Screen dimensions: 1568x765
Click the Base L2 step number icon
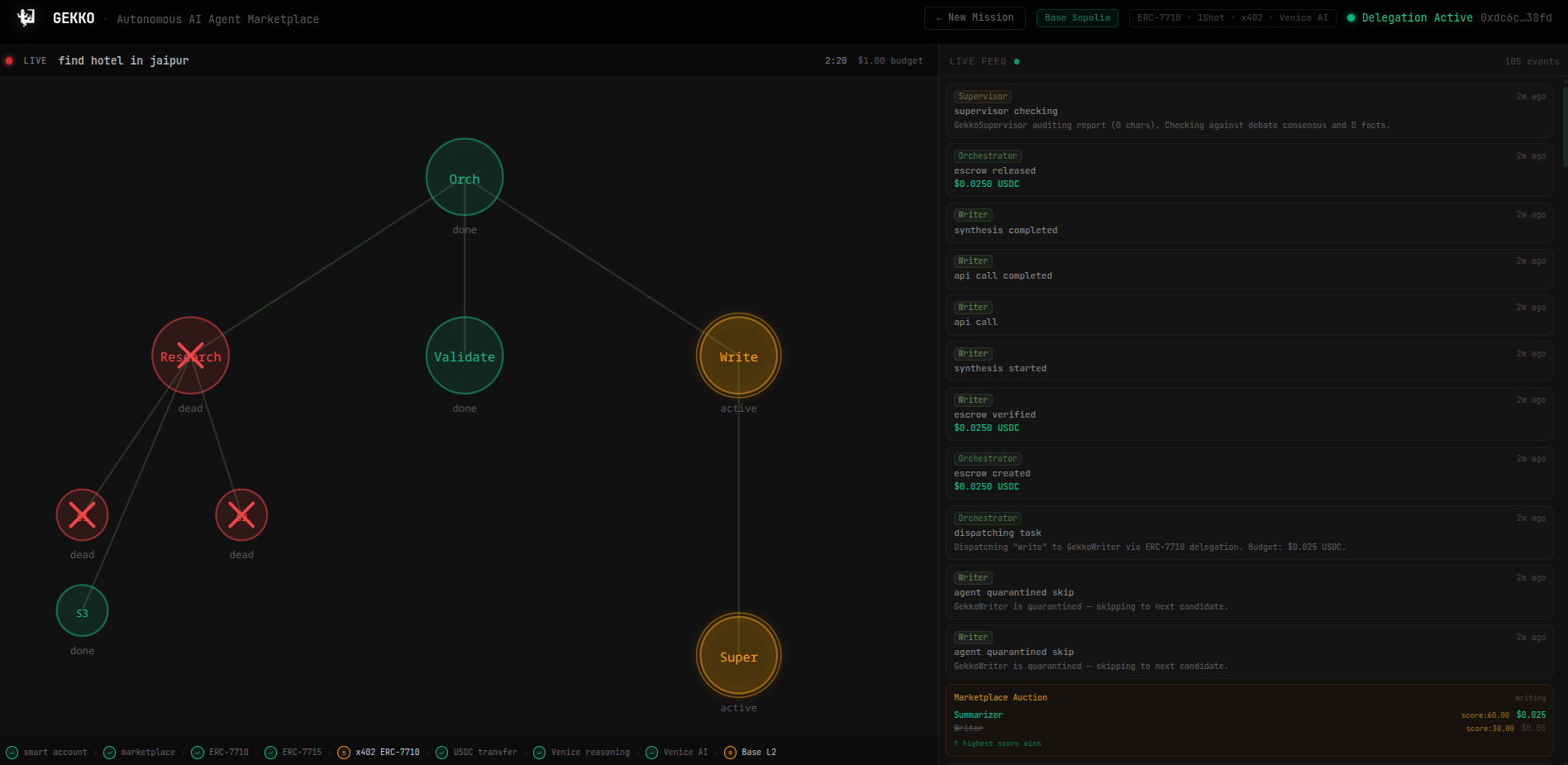coord(730,752)
